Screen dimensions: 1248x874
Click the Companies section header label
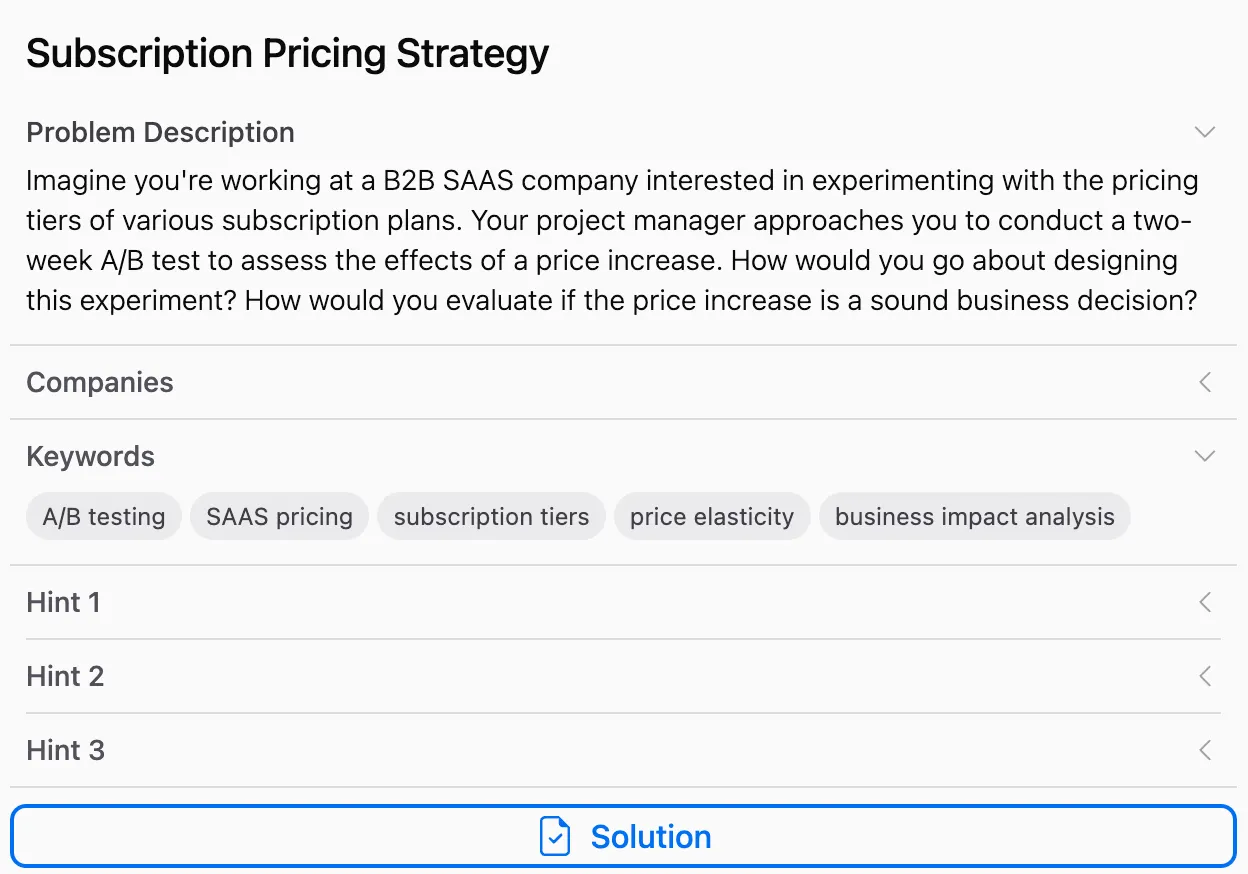(100, 382)
